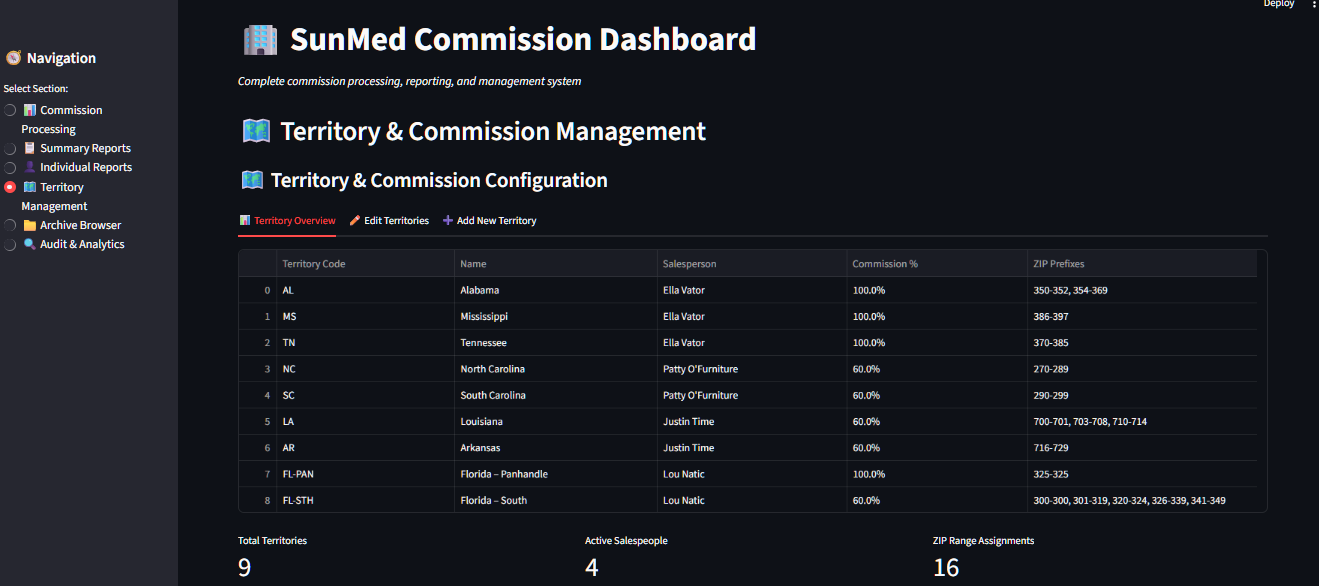This screenshot has width=1319, height=586.
Task: Click the compass icon beside Navigation
Action: (x=14, y=57)
